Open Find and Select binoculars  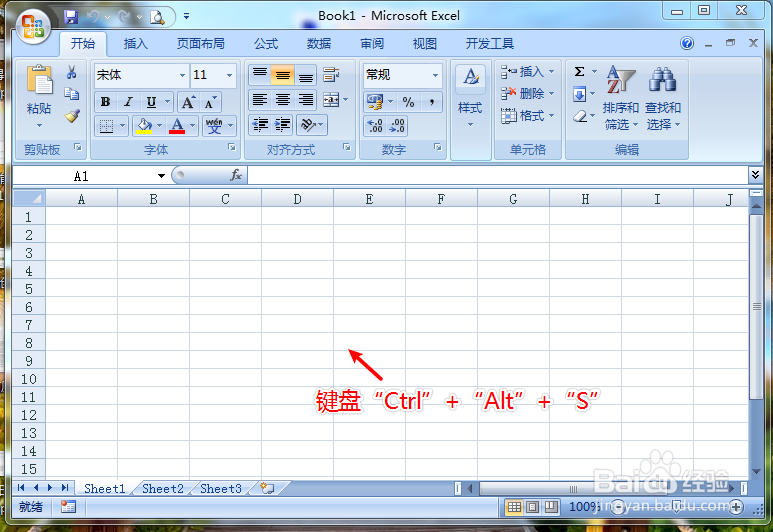pos(663,98)
